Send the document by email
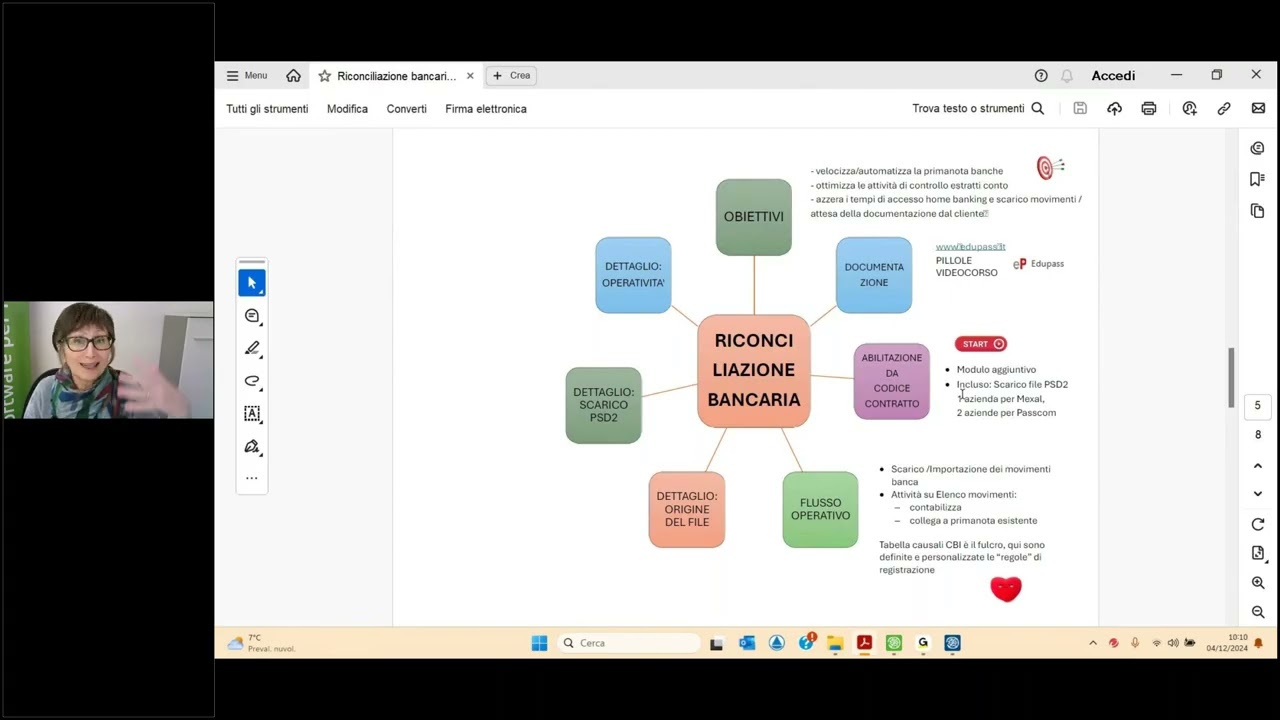 click(x=1258, y=108)
